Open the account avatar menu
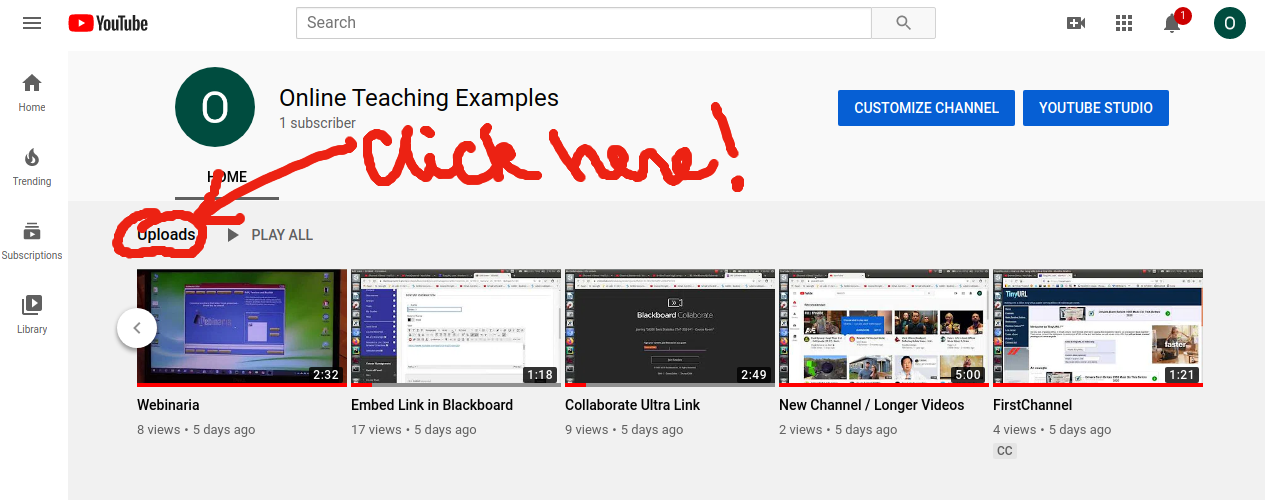Image resolution: width=1265 pixels, height=500 pixels. (1229, 23)
